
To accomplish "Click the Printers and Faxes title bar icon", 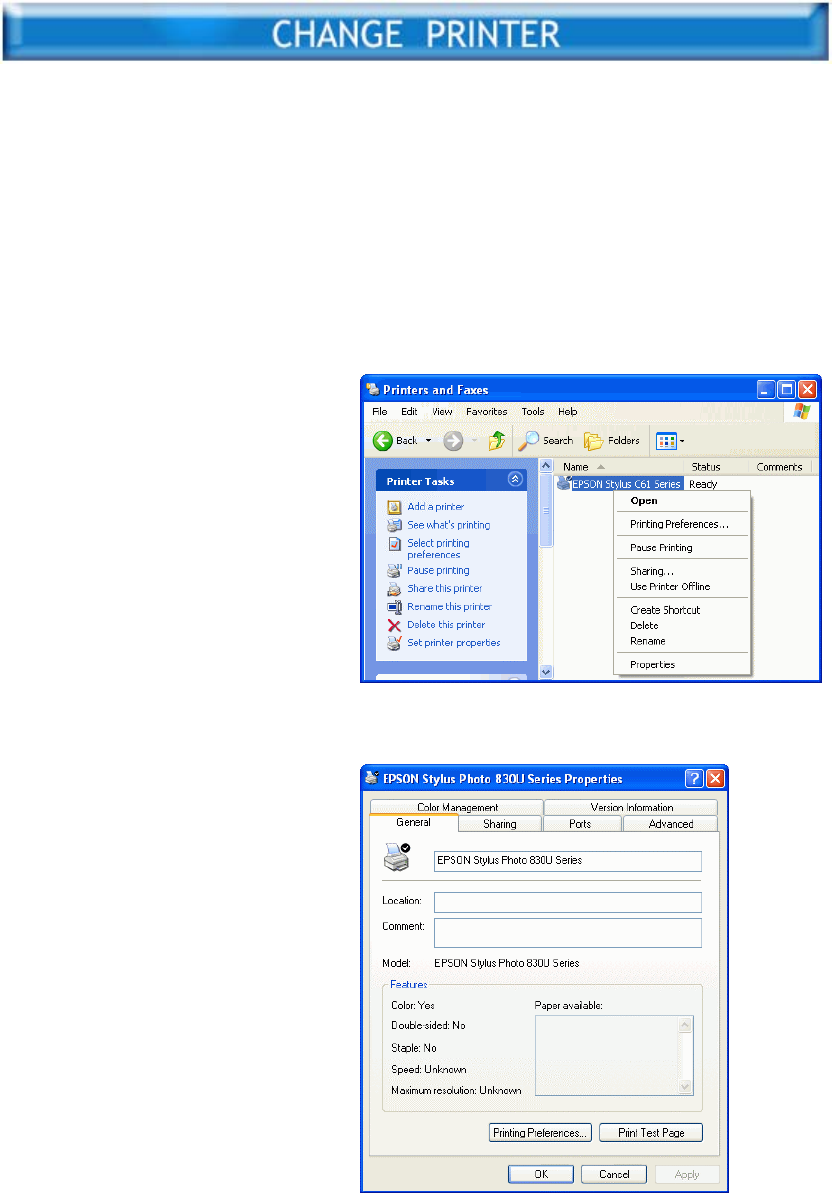I will point(373,389).
